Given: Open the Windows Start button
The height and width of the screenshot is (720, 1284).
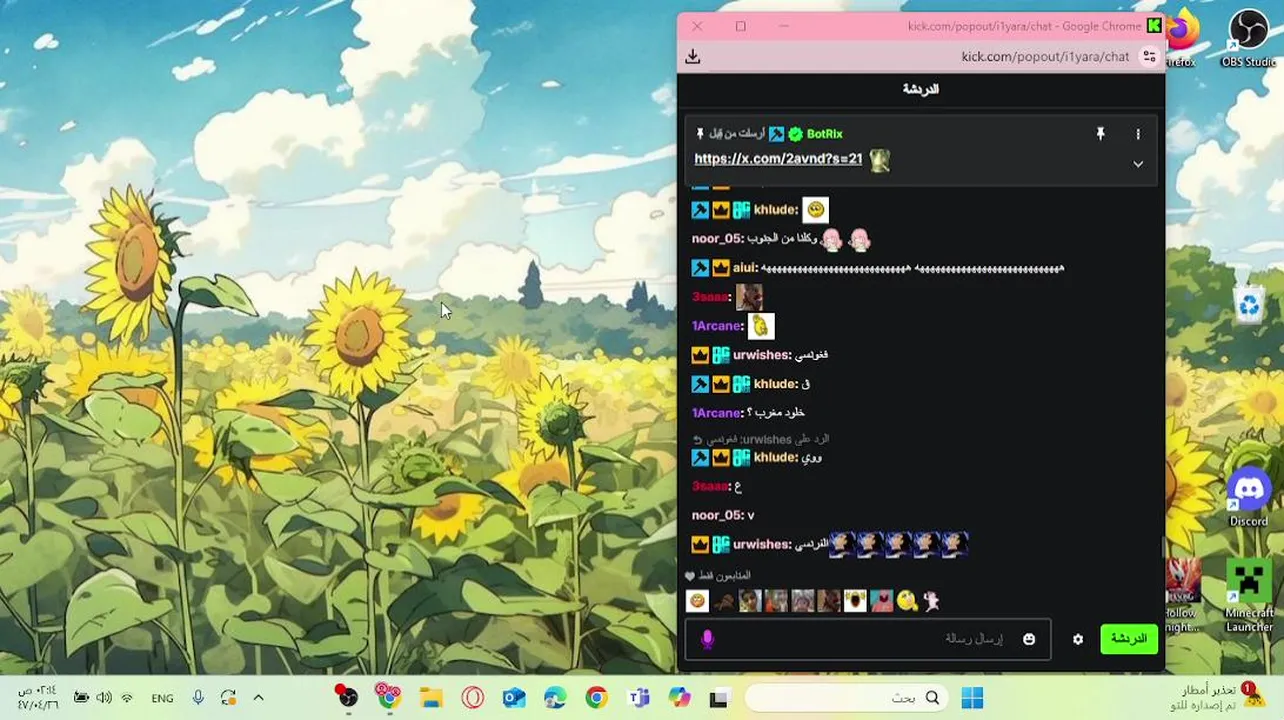Looking at the screenshot, I should tap(972, 697).
